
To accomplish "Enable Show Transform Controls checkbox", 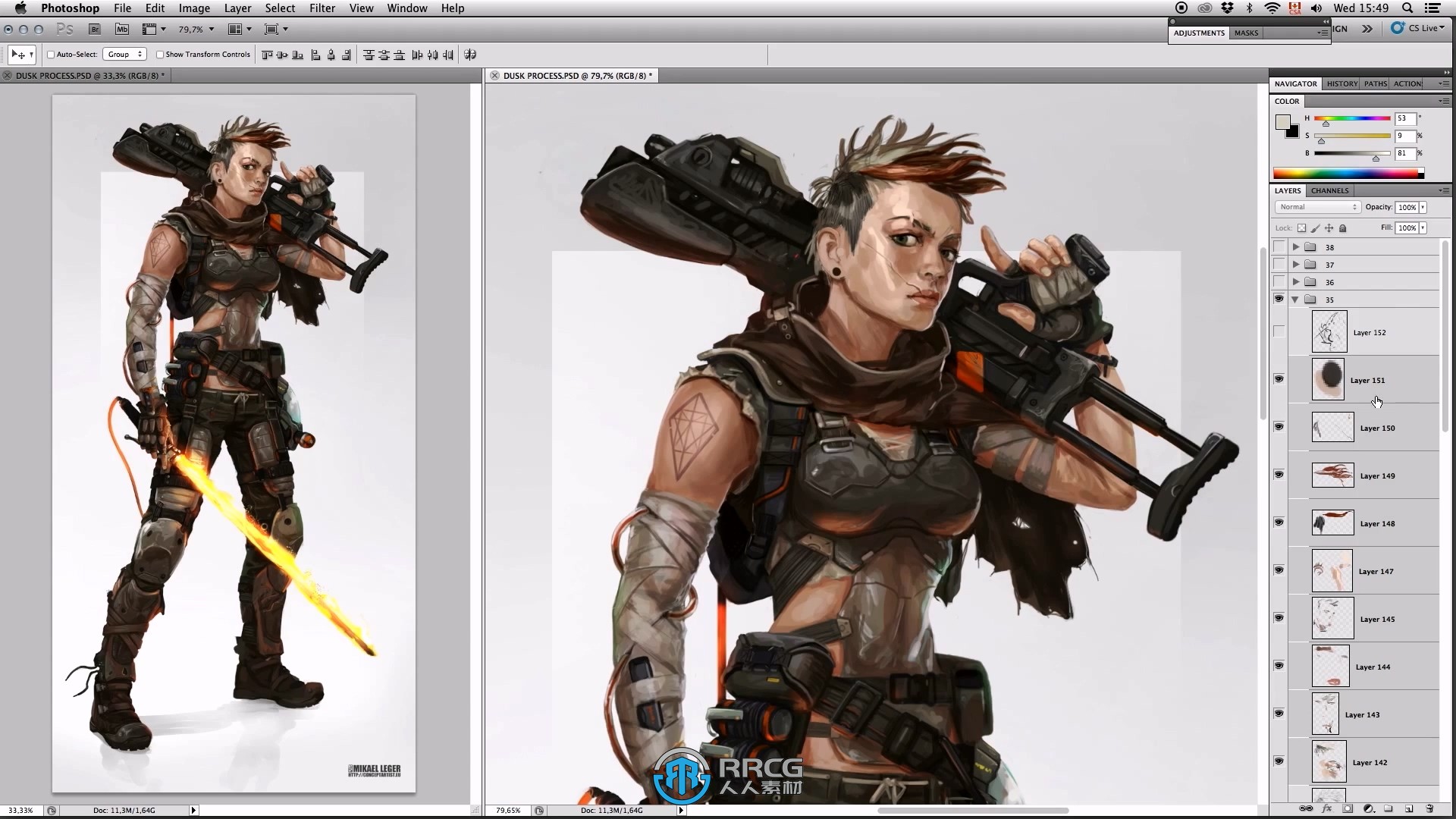I will (x=160, y=55).
